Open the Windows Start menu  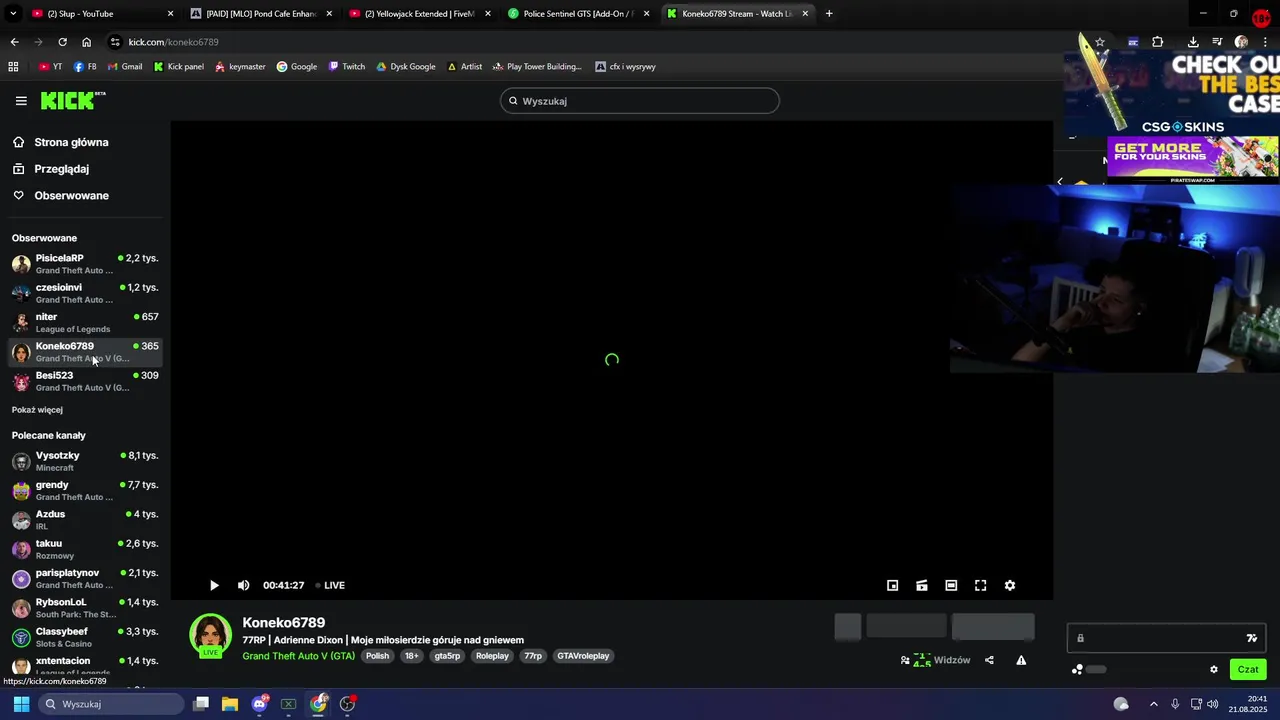click(x=21, y=704)
